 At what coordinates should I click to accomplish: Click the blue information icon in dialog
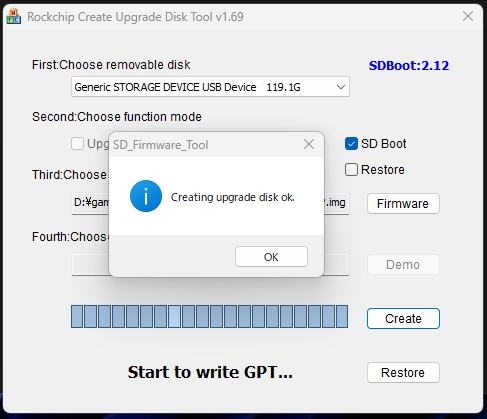click(x=146, y=196)
